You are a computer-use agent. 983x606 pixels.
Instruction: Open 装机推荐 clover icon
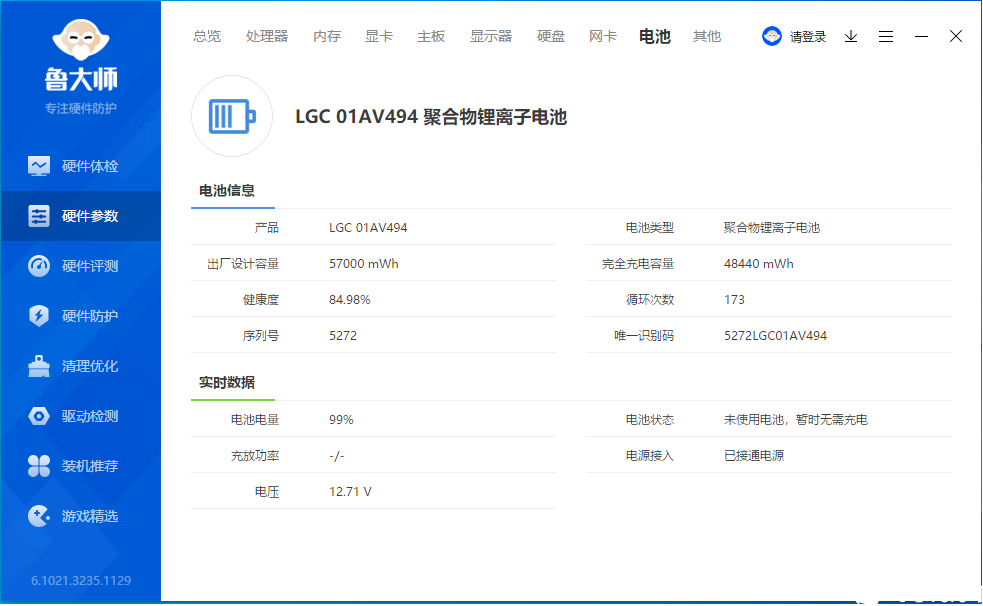pos(39,466)
